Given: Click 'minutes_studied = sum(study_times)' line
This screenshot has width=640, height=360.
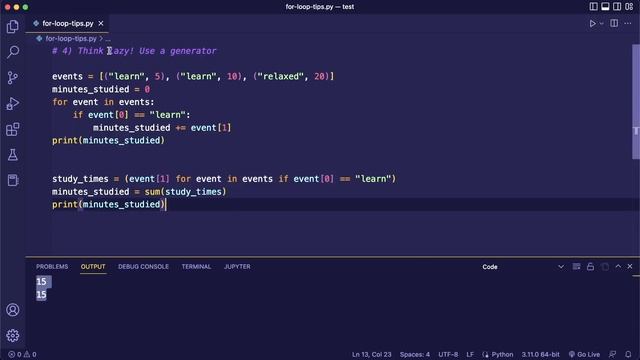Looking at the screenshot, I should (139, 192).
